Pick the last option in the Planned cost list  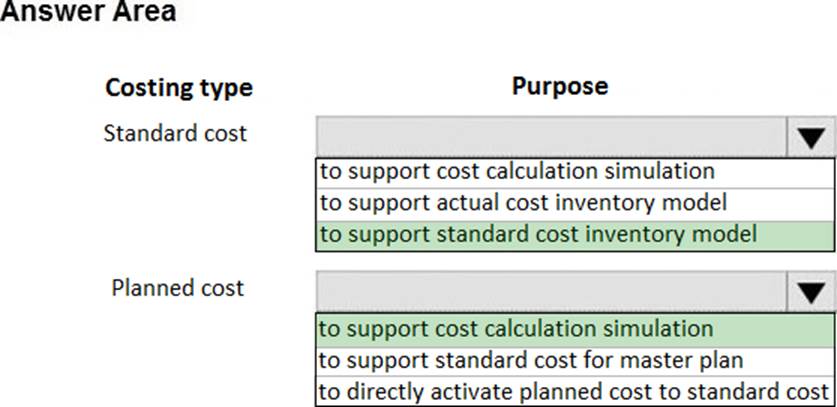pos(574,390)
